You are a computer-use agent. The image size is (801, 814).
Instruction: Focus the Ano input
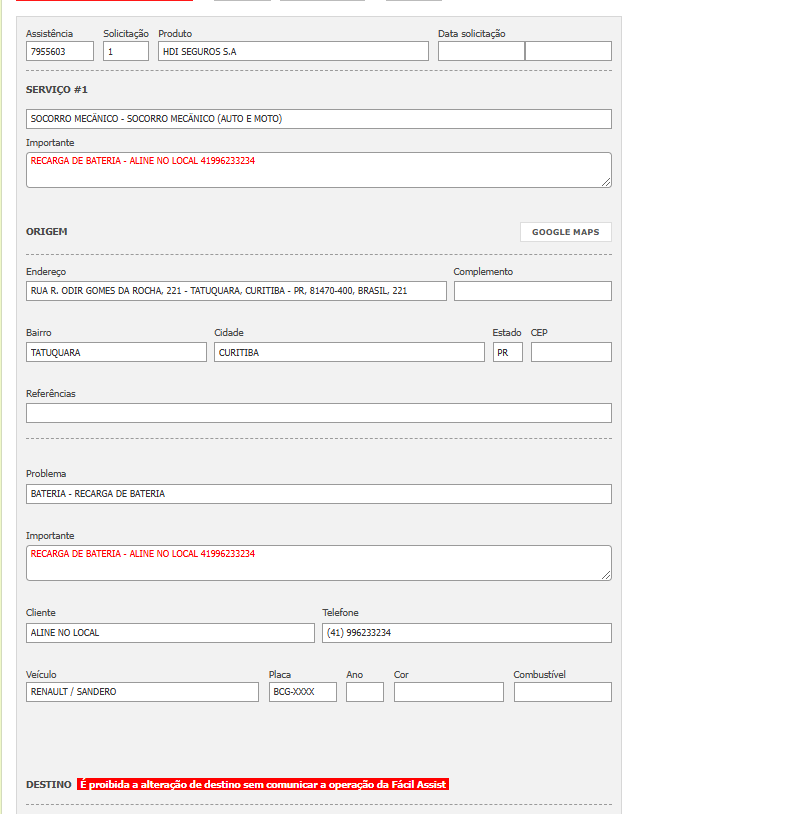tap(365, 692)
